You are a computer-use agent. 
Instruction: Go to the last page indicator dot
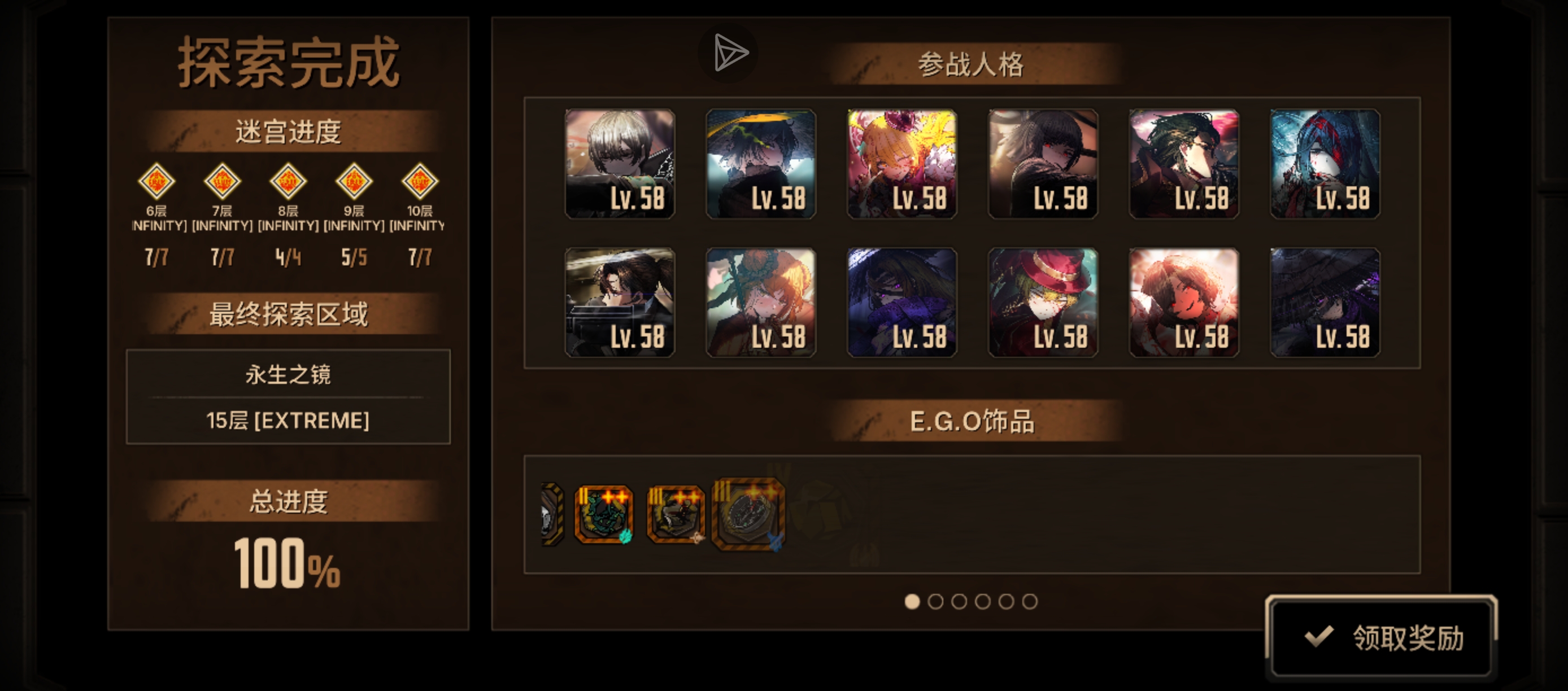(x=1030, y=602)
